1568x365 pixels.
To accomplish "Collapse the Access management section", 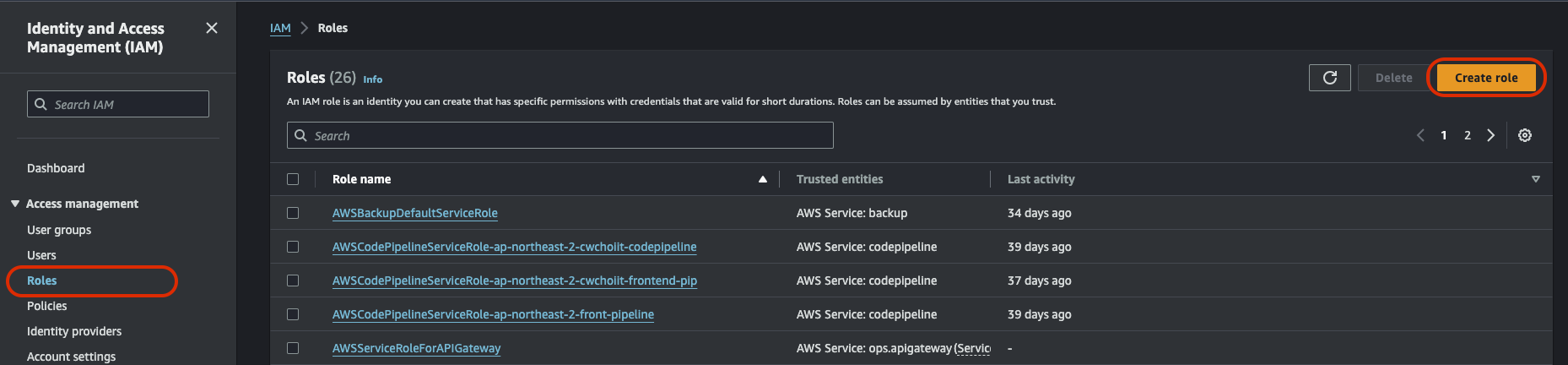I will (15, 204).
